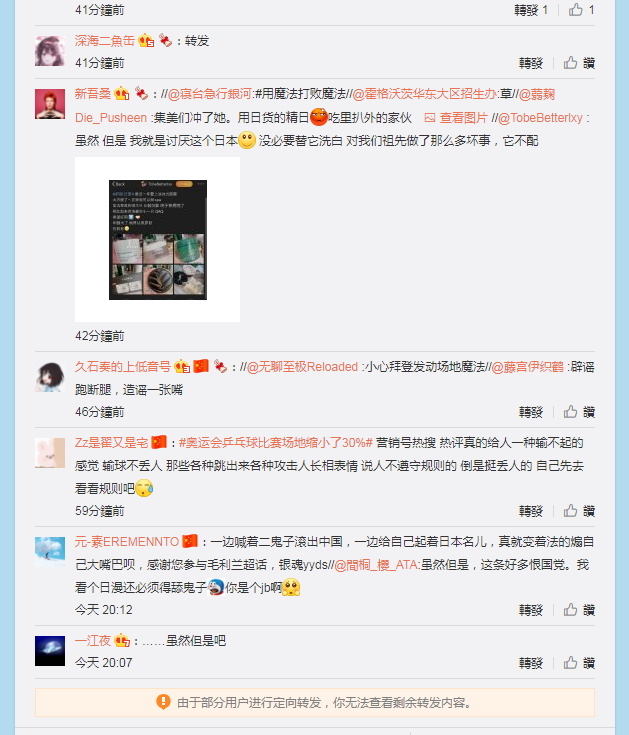Viewport: 629px width, 735px height.
Task: Open 新吾桑 profile avatar
Action: 50,104
